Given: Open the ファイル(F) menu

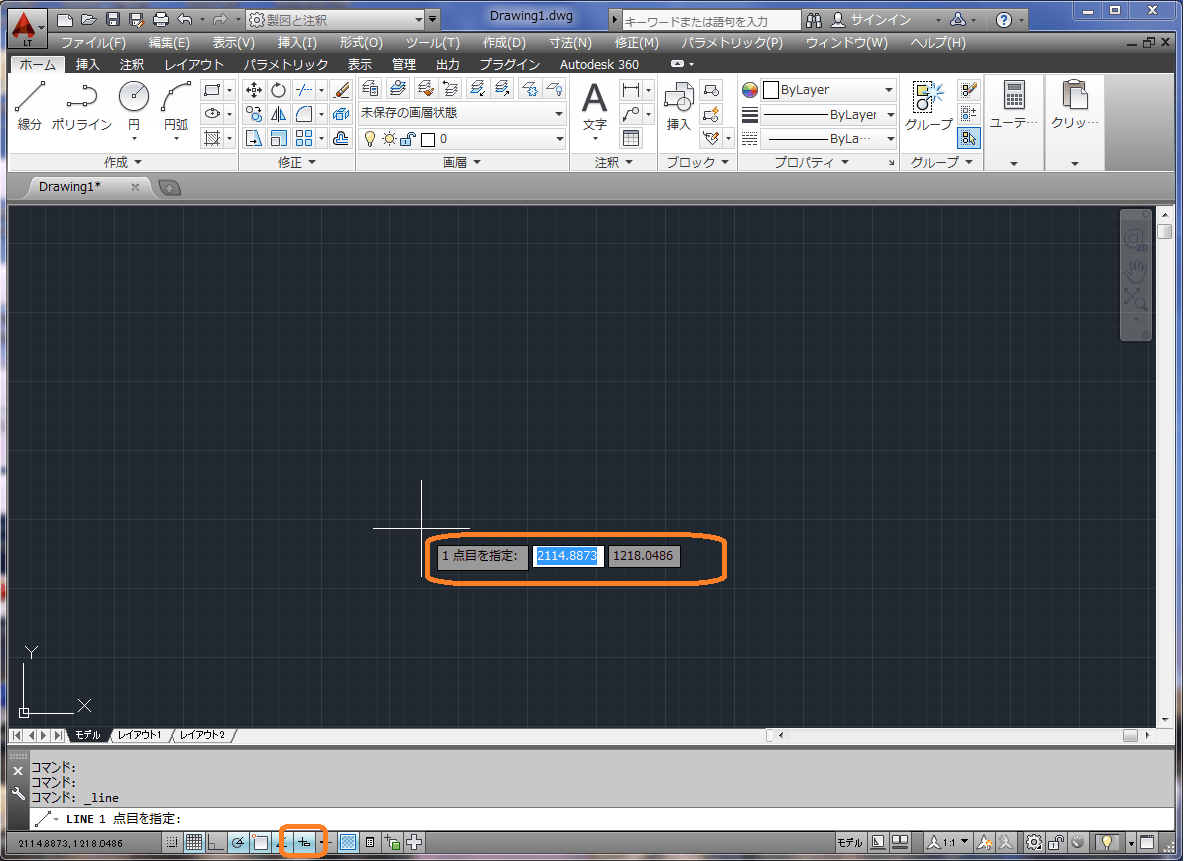Looking at the screenshot, I should pos(94,43).
